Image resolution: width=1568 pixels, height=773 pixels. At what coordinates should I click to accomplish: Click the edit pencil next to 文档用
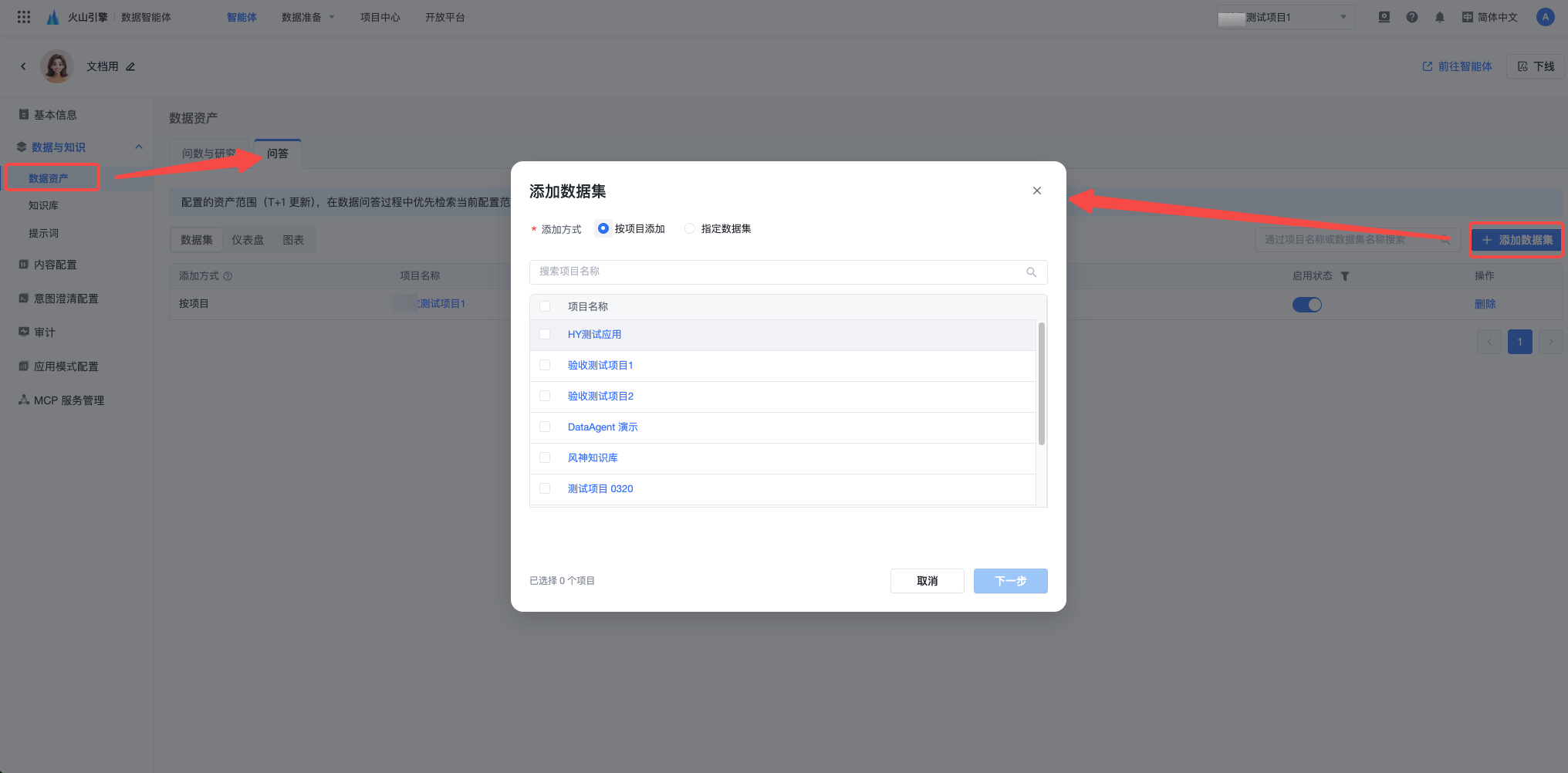(130, 67)
